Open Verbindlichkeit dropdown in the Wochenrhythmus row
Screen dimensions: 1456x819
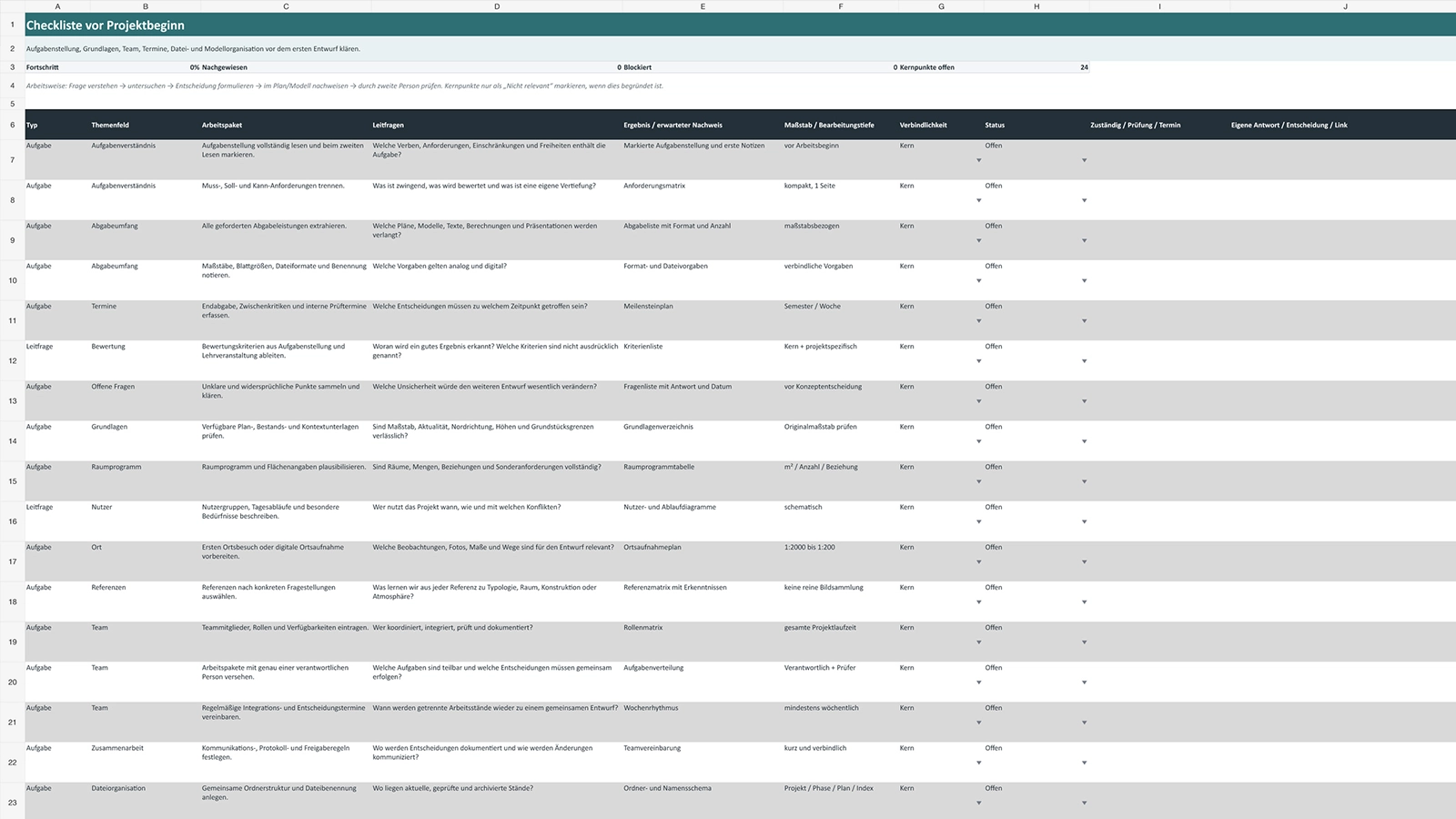(x=979, y=723)
